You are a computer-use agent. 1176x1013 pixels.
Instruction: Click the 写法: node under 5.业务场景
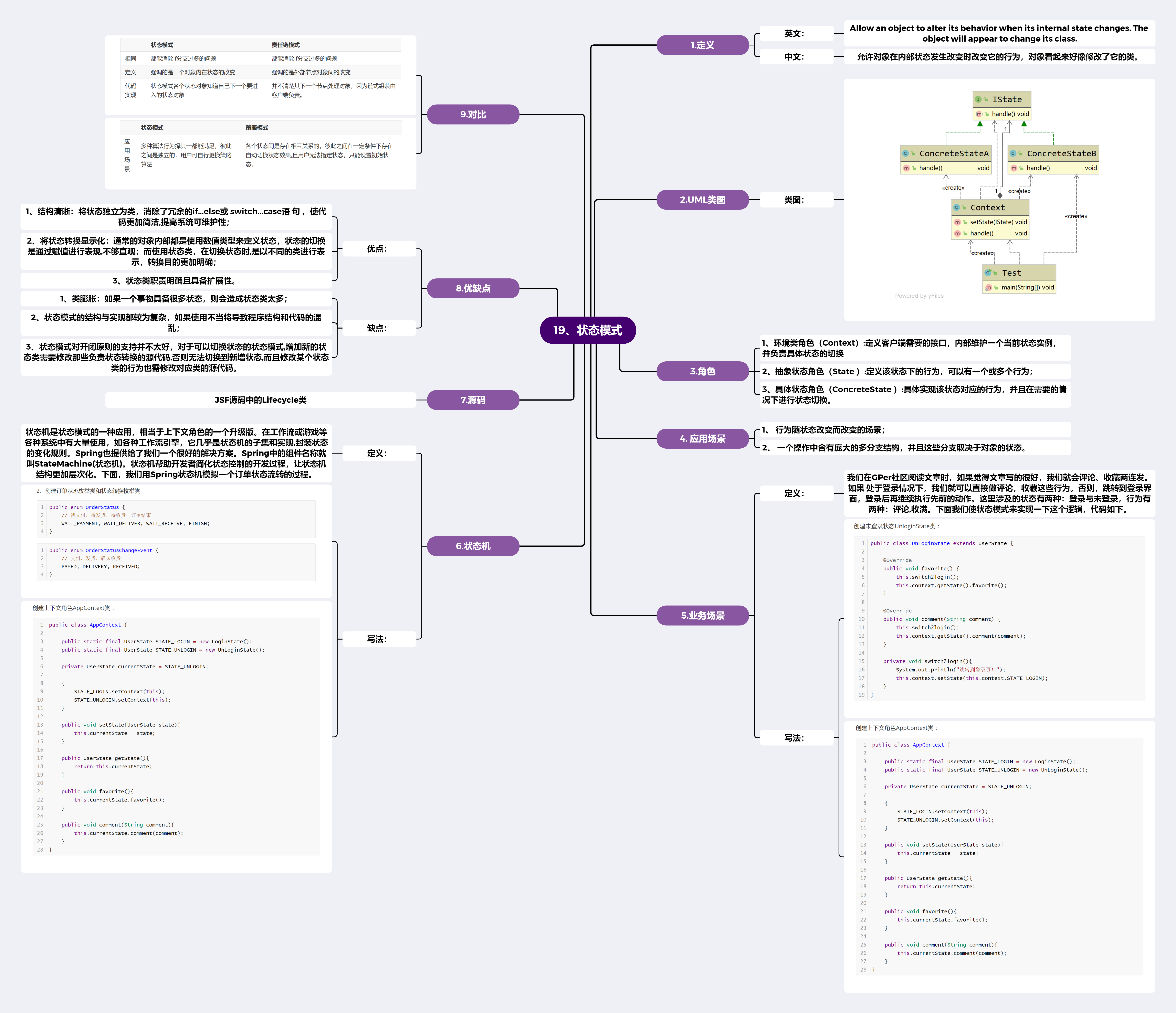797,738
